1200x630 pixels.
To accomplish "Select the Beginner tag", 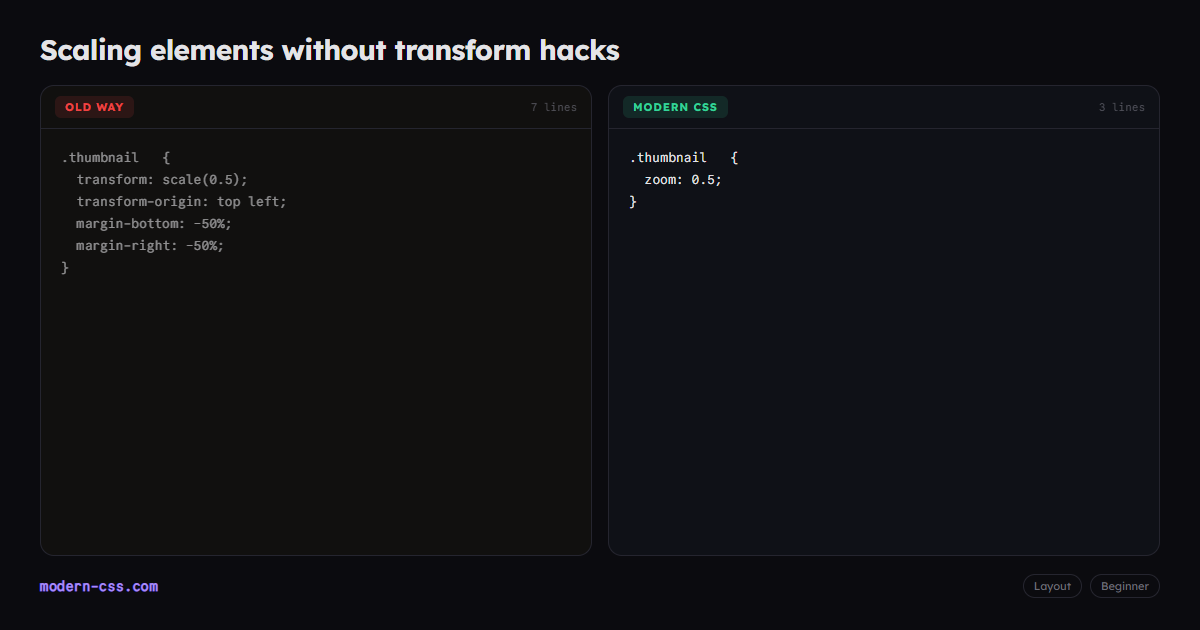I will [x=1125, y=586].
